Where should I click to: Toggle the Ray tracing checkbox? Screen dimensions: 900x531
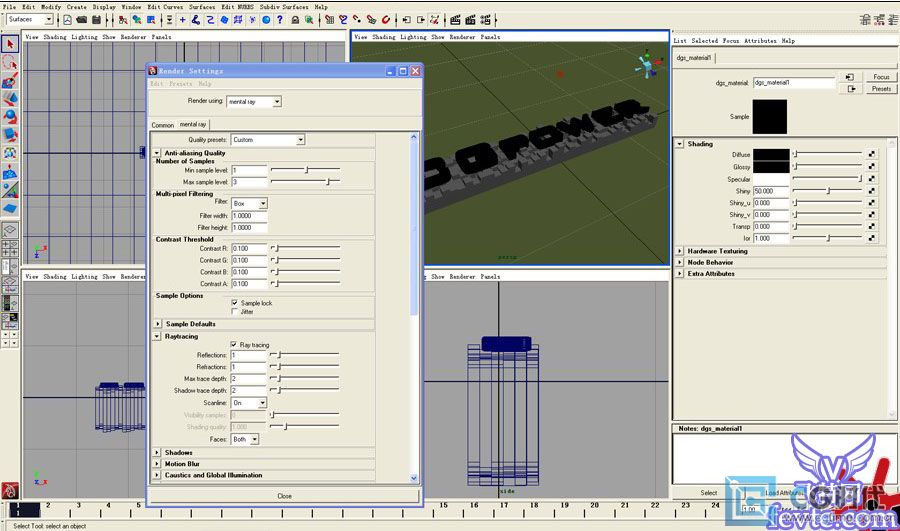pos(234,344)
